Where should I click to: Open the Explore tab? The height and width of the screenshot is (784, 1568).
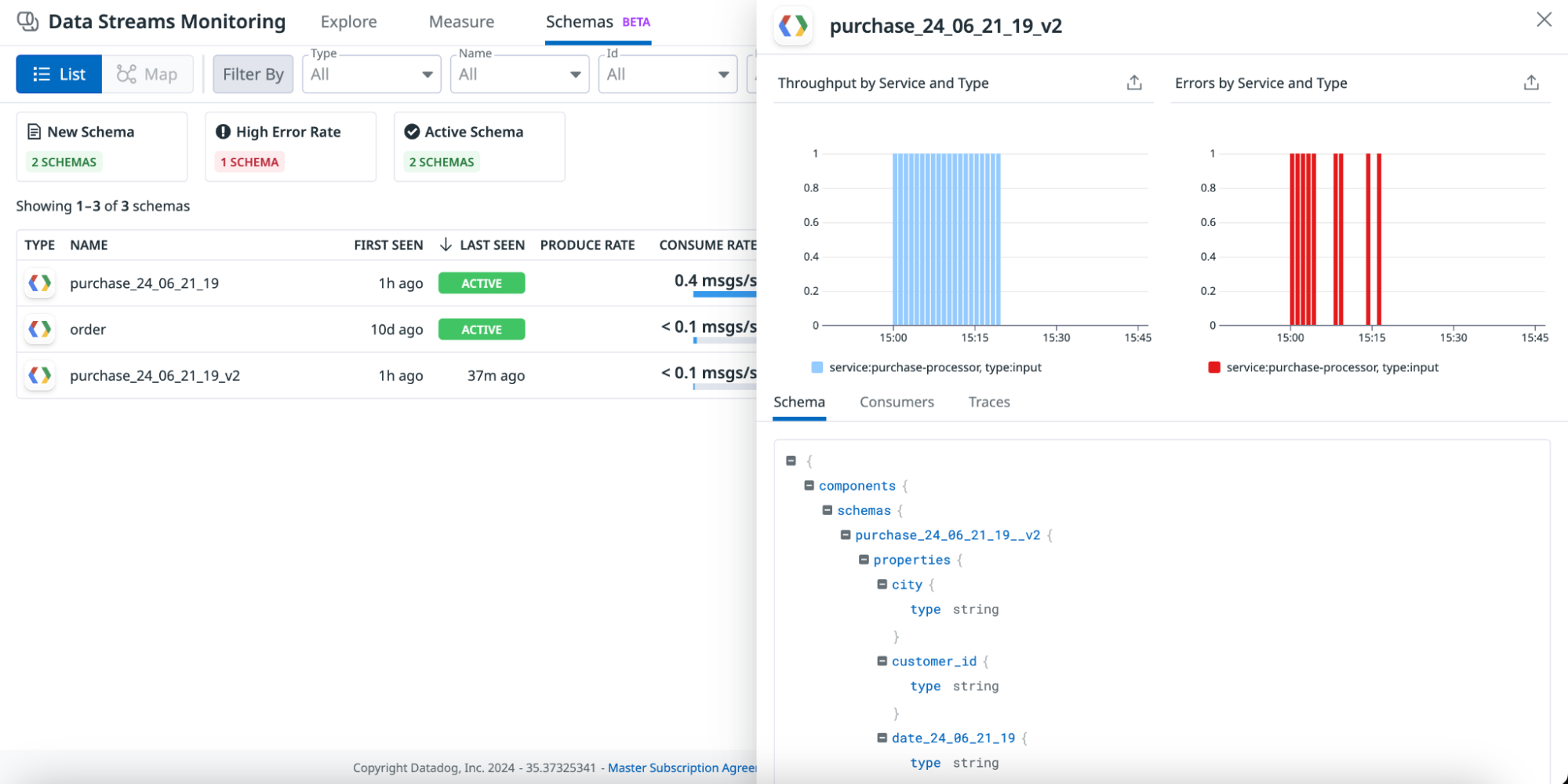point(349,22)
